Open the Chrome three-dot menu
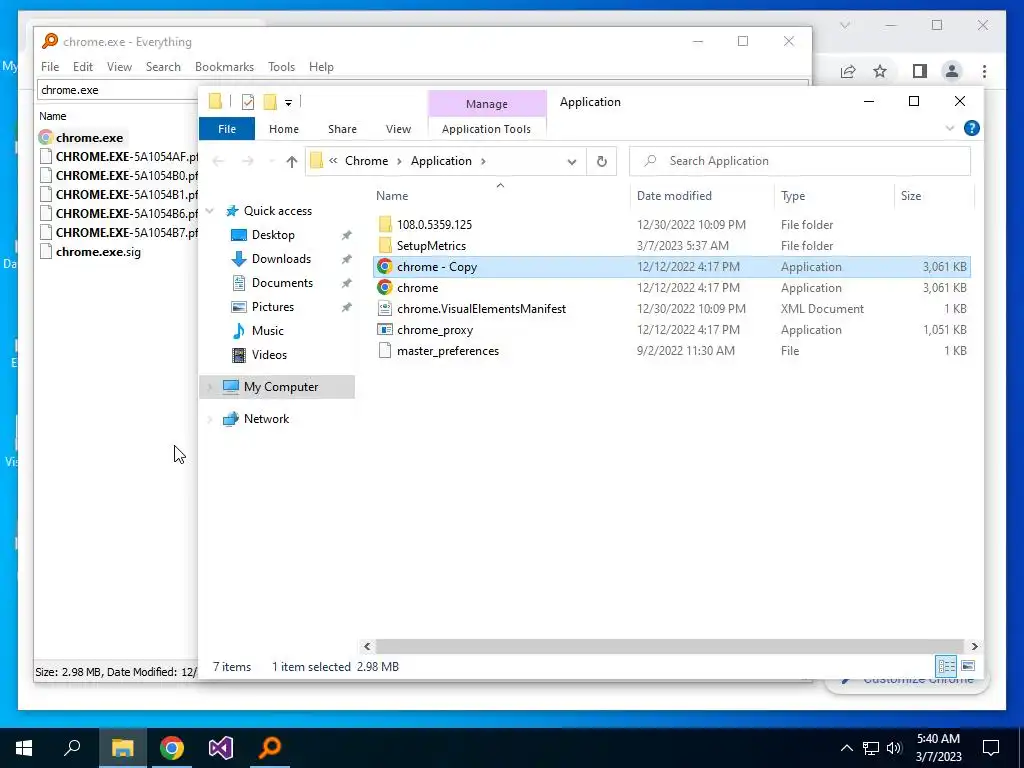The width and height of the screenshot is (1024, 768). (984, 71)
